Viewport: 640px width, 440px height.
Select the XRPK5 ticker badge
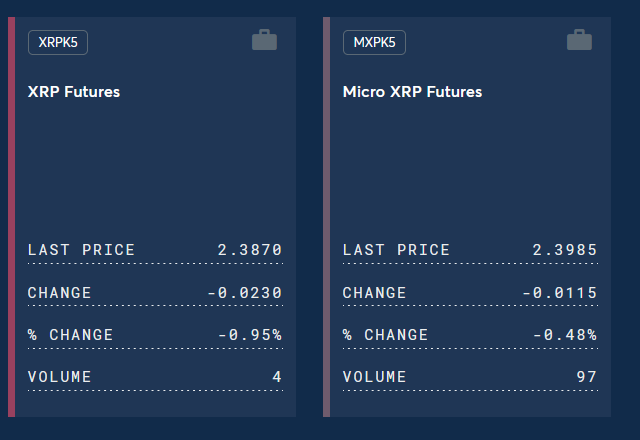(58, 43)
